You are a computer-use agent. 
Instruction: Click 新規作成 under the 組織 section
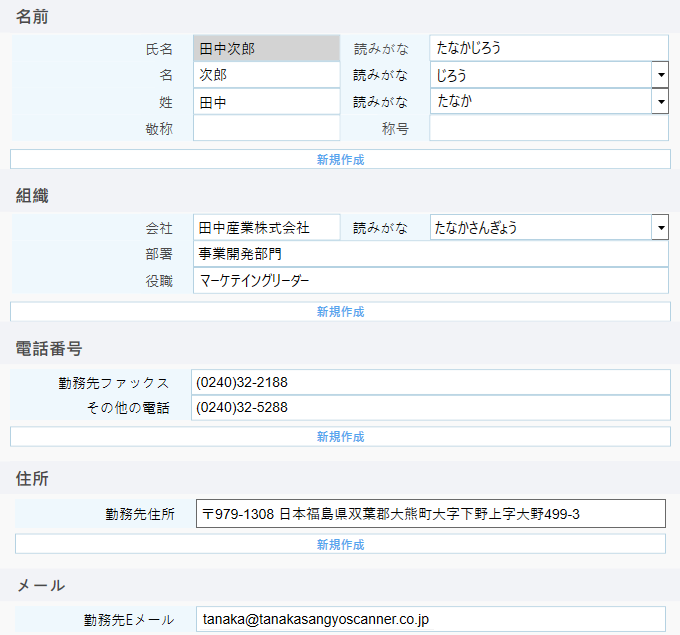(x=340, y=311)
